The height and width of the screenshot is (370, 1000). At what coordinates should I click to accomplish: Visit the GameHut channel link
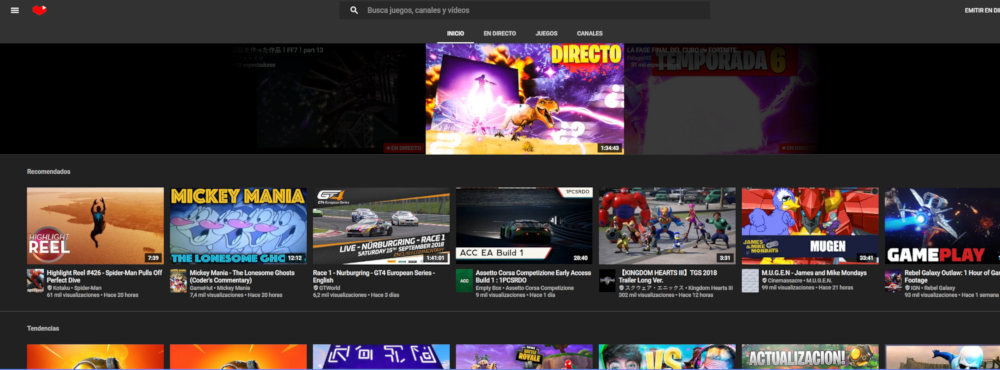point(202,288)
